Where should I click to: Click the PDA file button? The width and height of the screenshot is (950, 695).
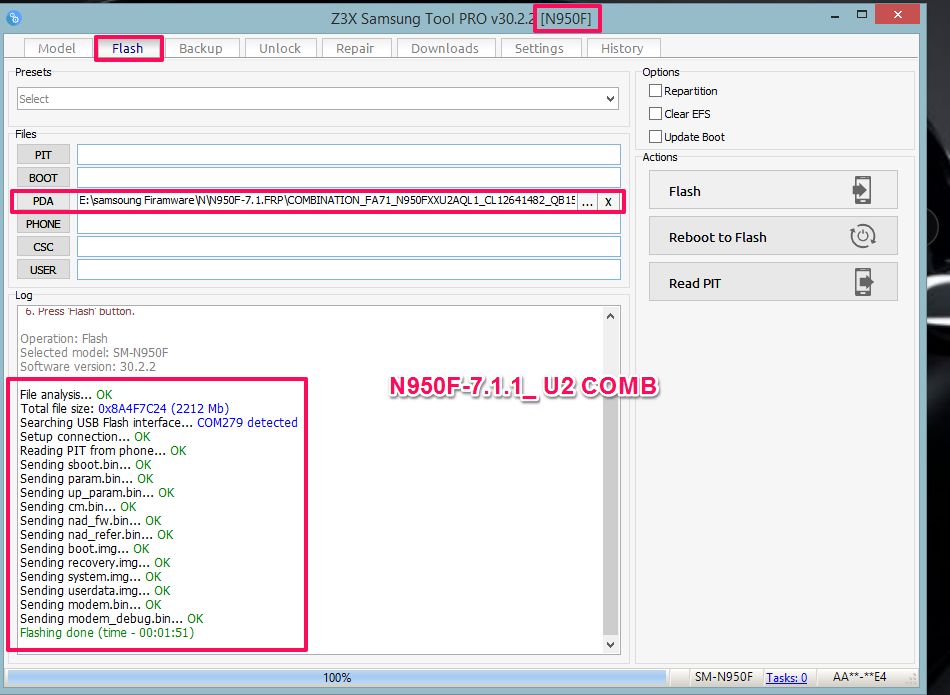click(x=43, y=201)
